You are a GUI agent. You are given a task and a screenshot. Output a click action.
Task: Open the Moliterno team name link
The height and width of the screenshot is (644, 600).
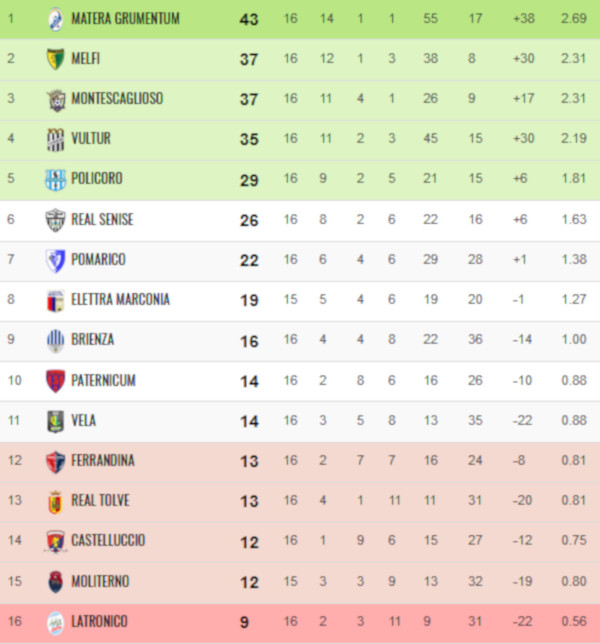100,581
